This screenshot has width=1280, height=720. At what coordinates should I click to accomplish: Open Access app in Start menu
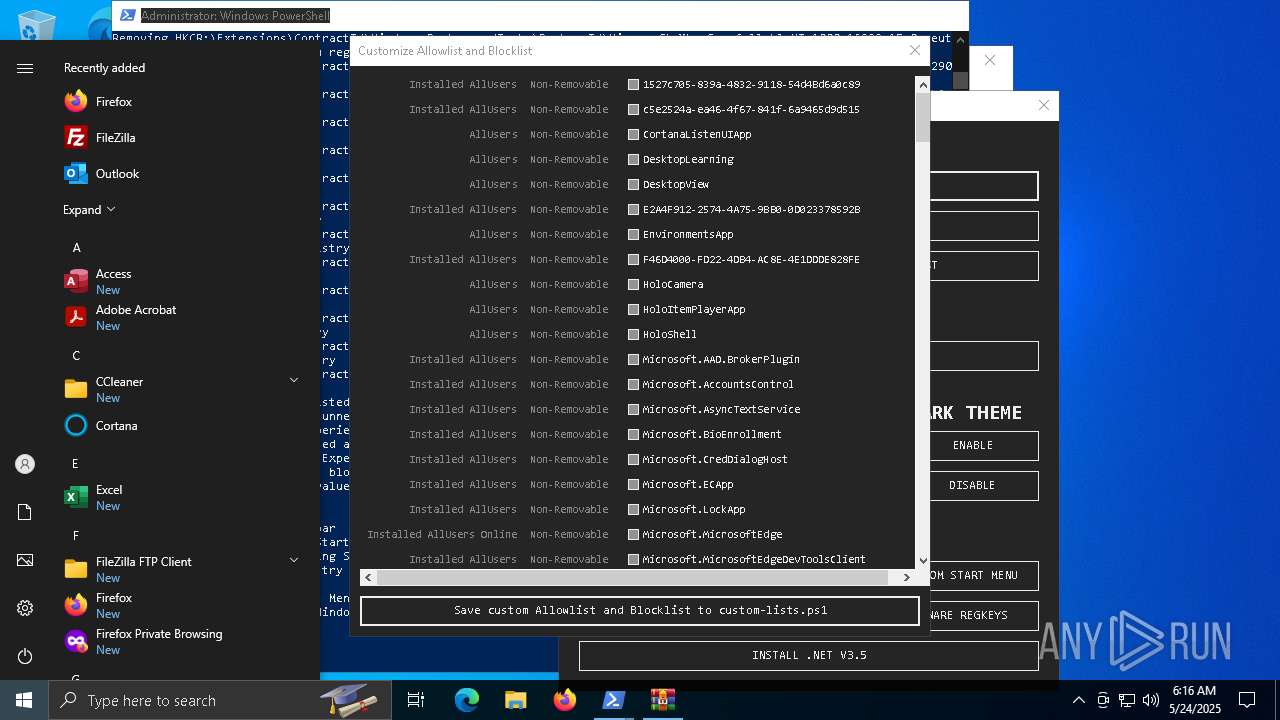98,282
